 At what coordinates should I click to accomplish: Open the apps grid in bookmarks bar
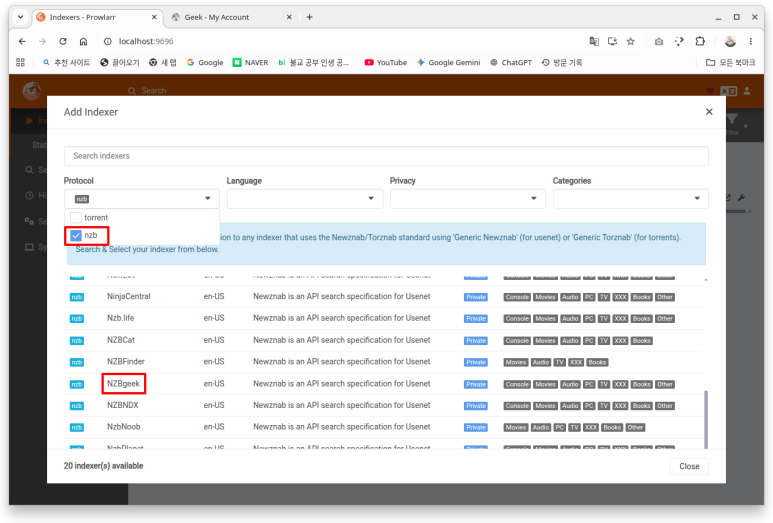20,62
